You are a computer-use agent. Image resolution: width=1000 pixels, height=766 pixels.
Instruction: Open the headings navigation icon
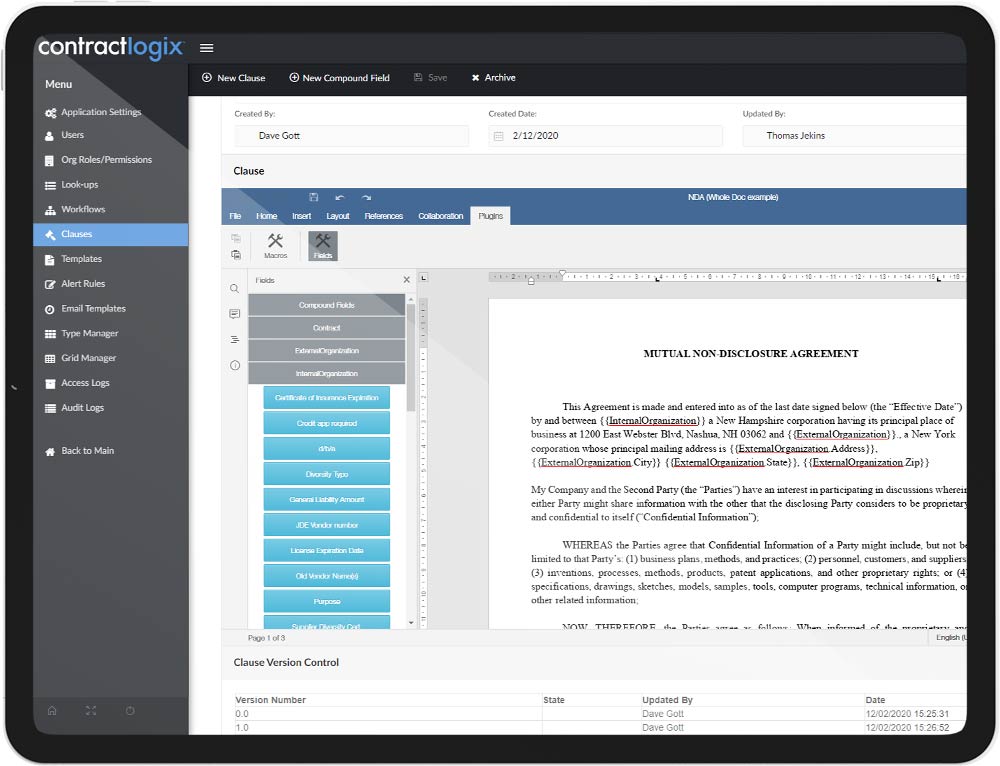coord(235,339)
